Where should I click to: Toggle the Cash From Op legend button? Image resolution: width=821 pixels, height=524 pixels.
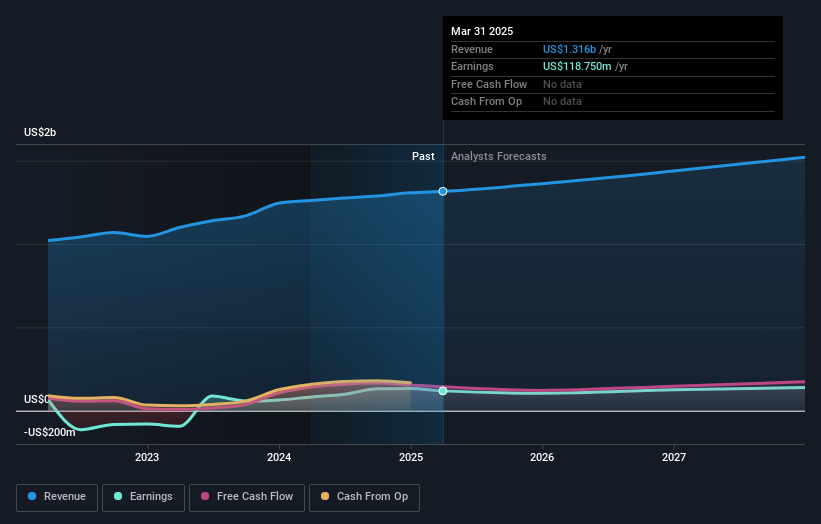(364, 497)
